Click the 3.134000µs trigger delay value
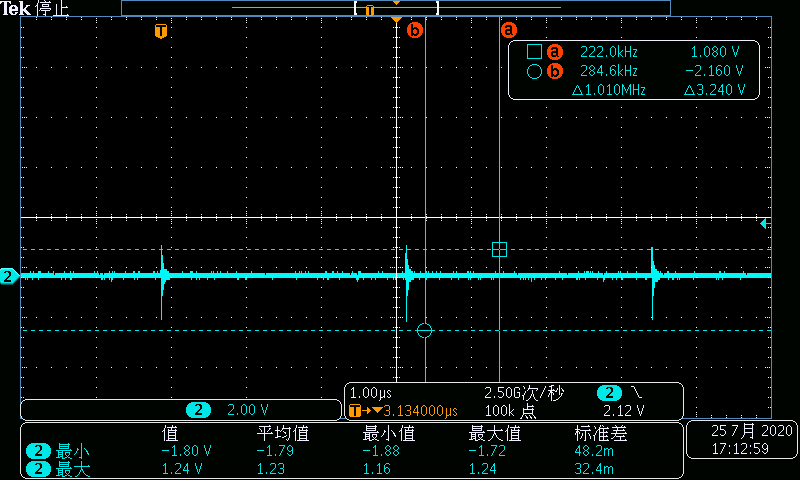Viewport: 800px width, 480px height. [420, 411]
